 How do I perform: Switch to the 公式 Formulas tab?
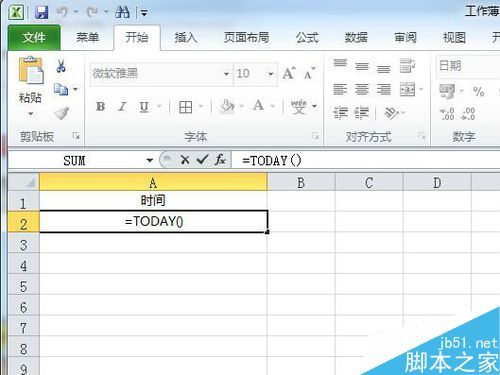307,37
